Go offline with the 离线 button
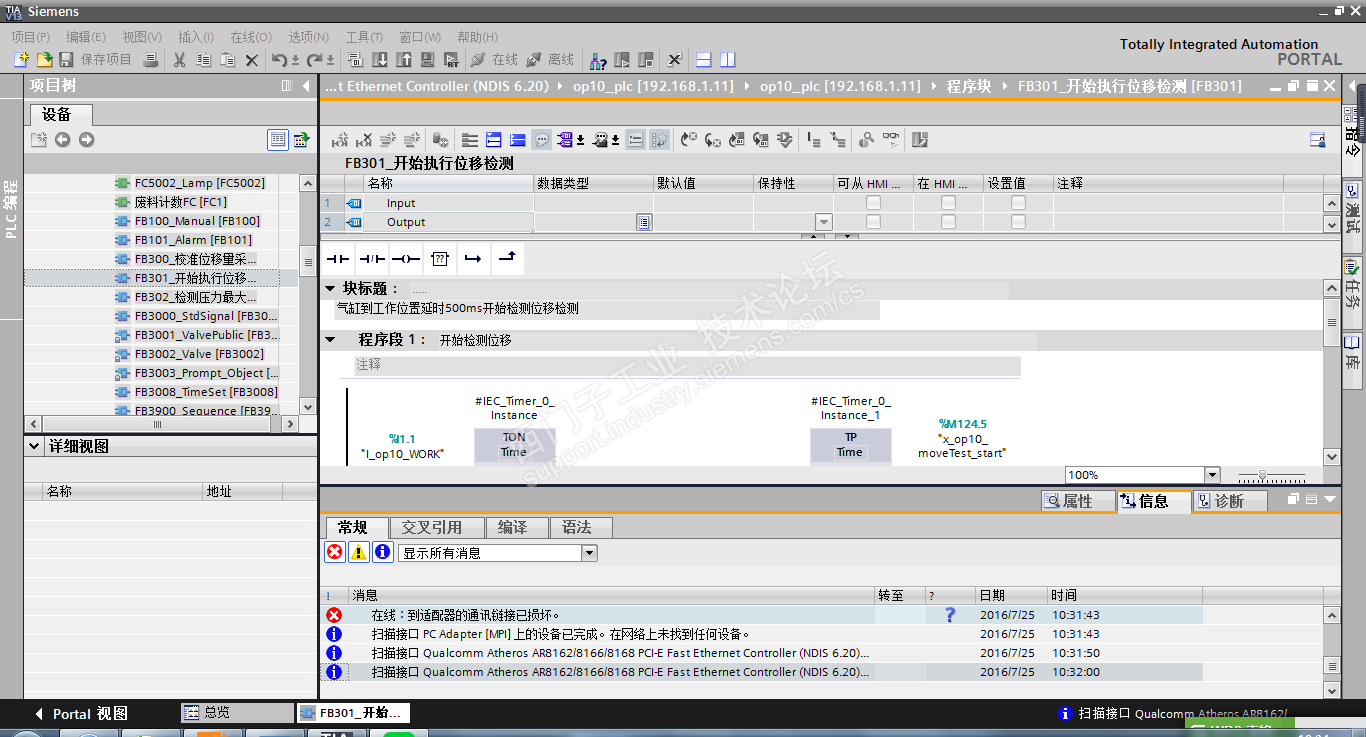1366x737 pixels. [x=551, y=60]
